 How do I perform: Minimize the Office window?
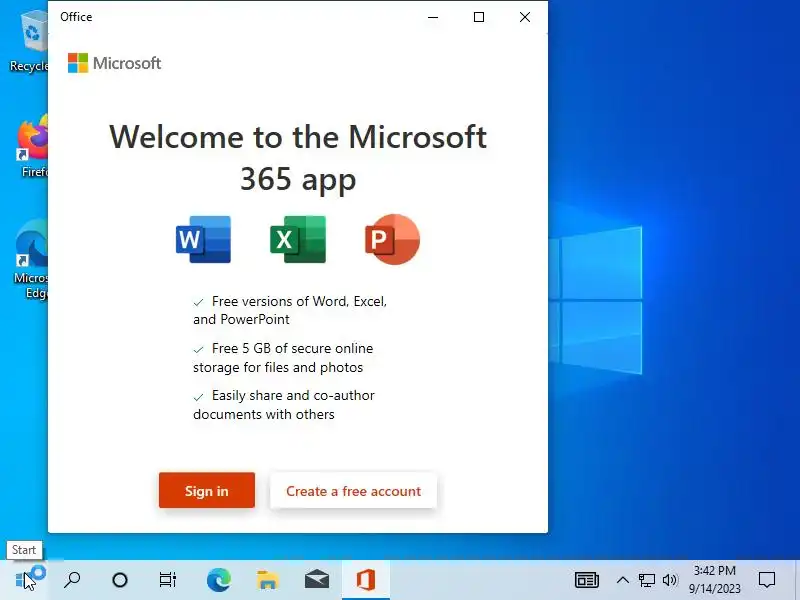point(433,17)
